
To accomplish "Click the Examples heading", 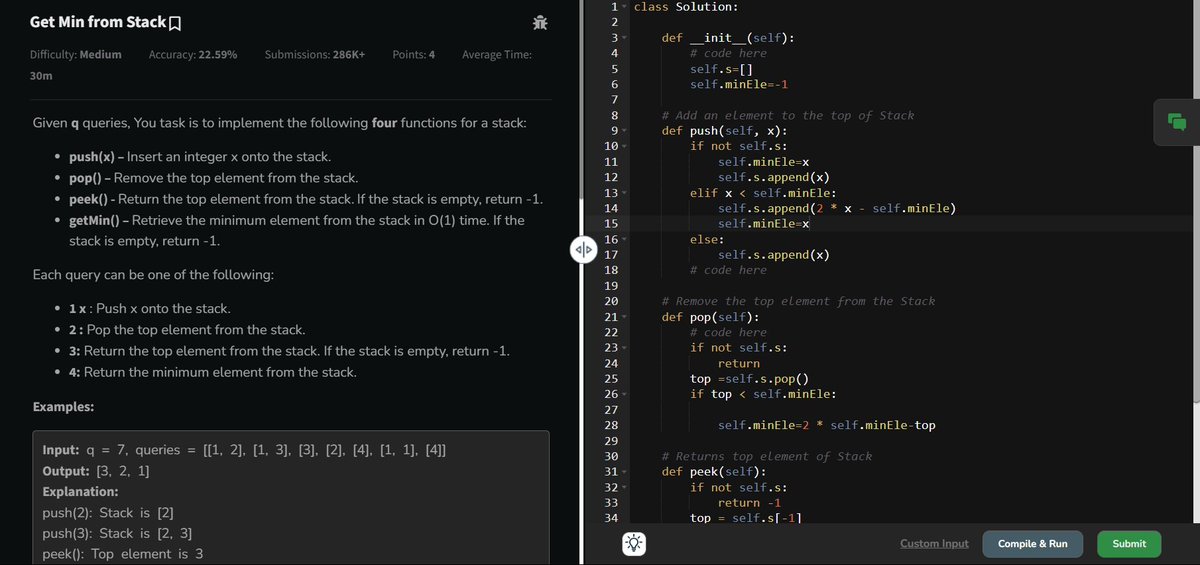I will point(63,407).
